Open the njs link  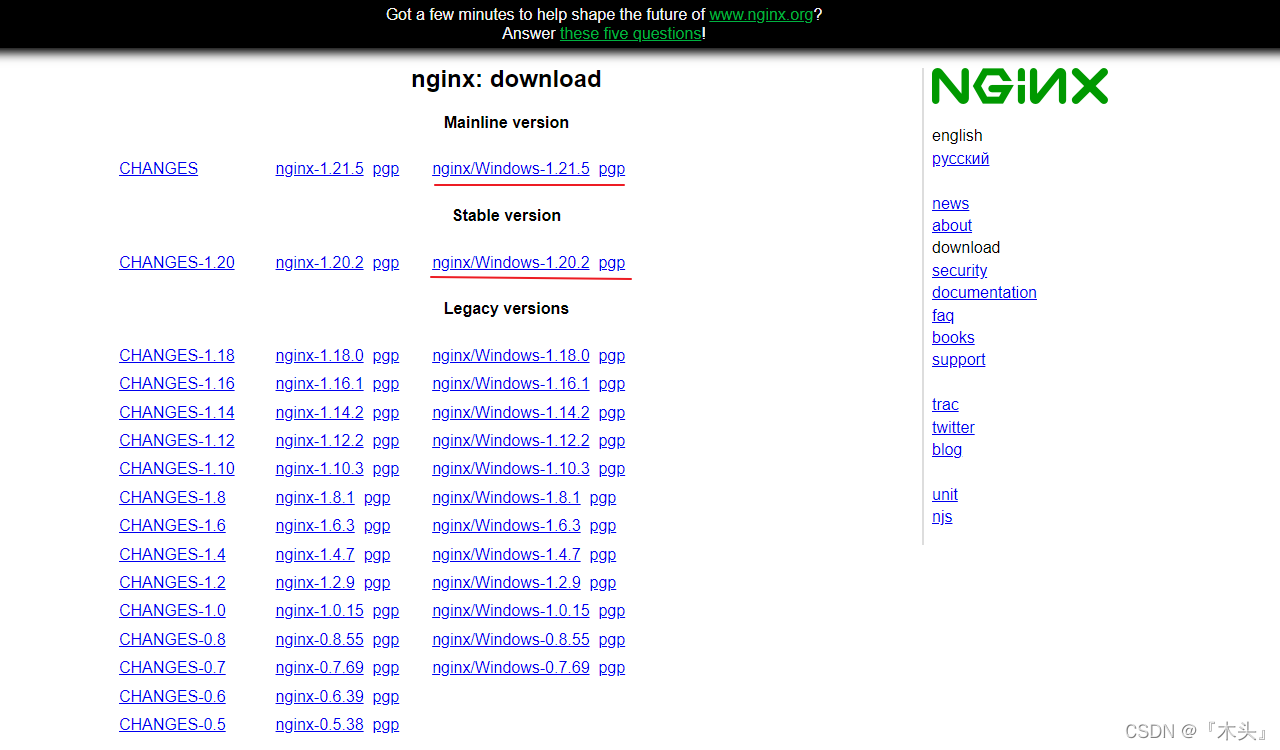point(942,516)
